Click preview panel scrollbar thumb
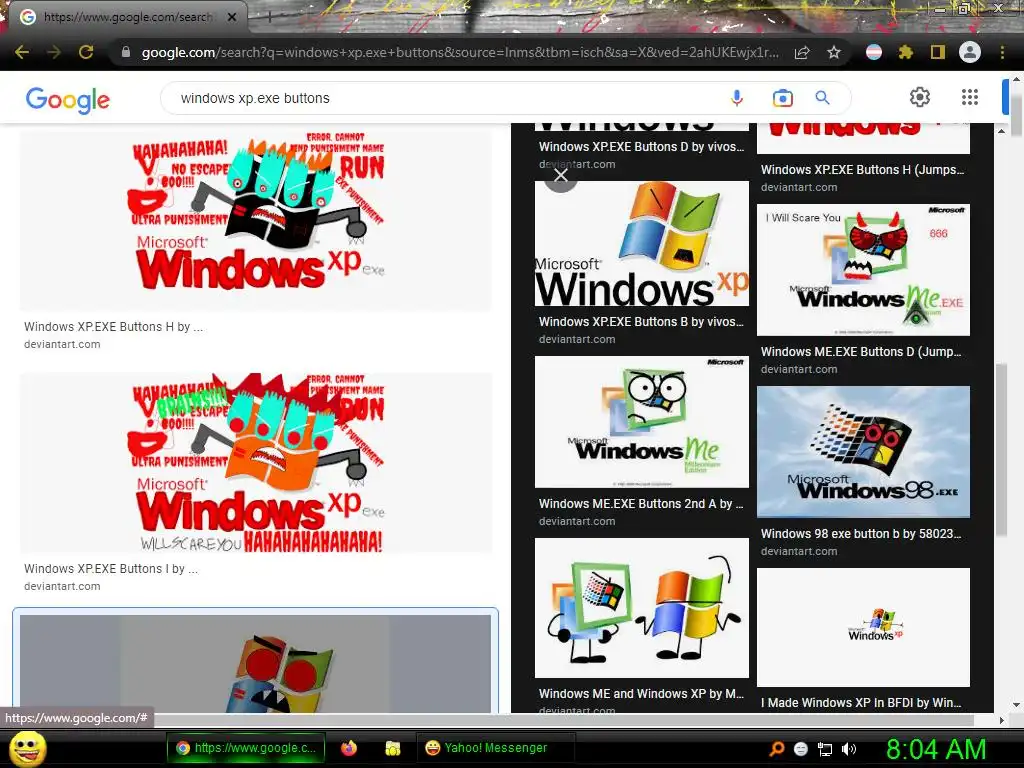 click(x=1002, y=449)
